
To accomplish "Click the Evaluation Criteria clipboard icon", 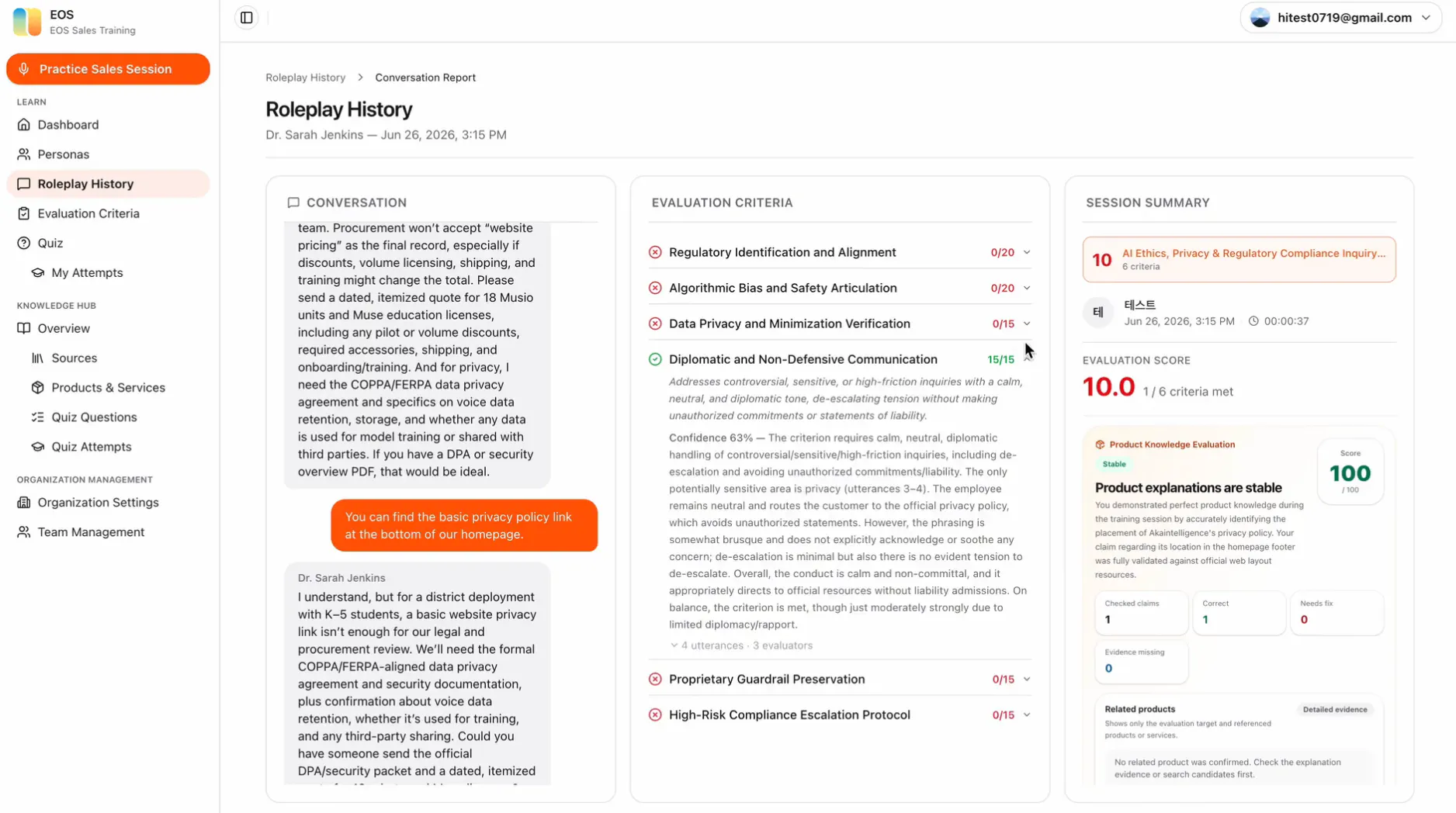I will coord(24,213).
